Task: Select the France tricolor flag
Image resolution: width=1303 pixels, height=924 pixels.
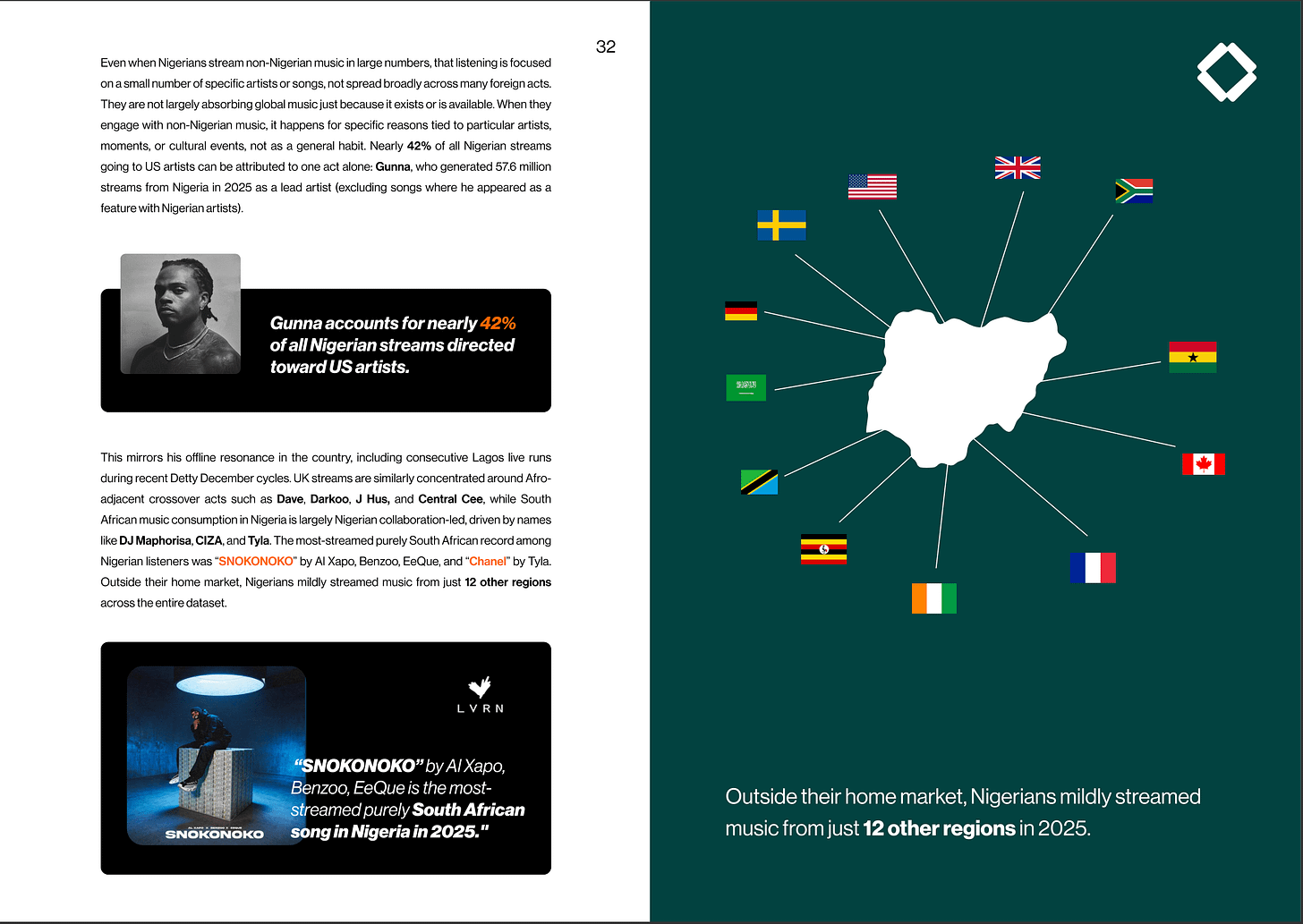Action: [1093, 568]
